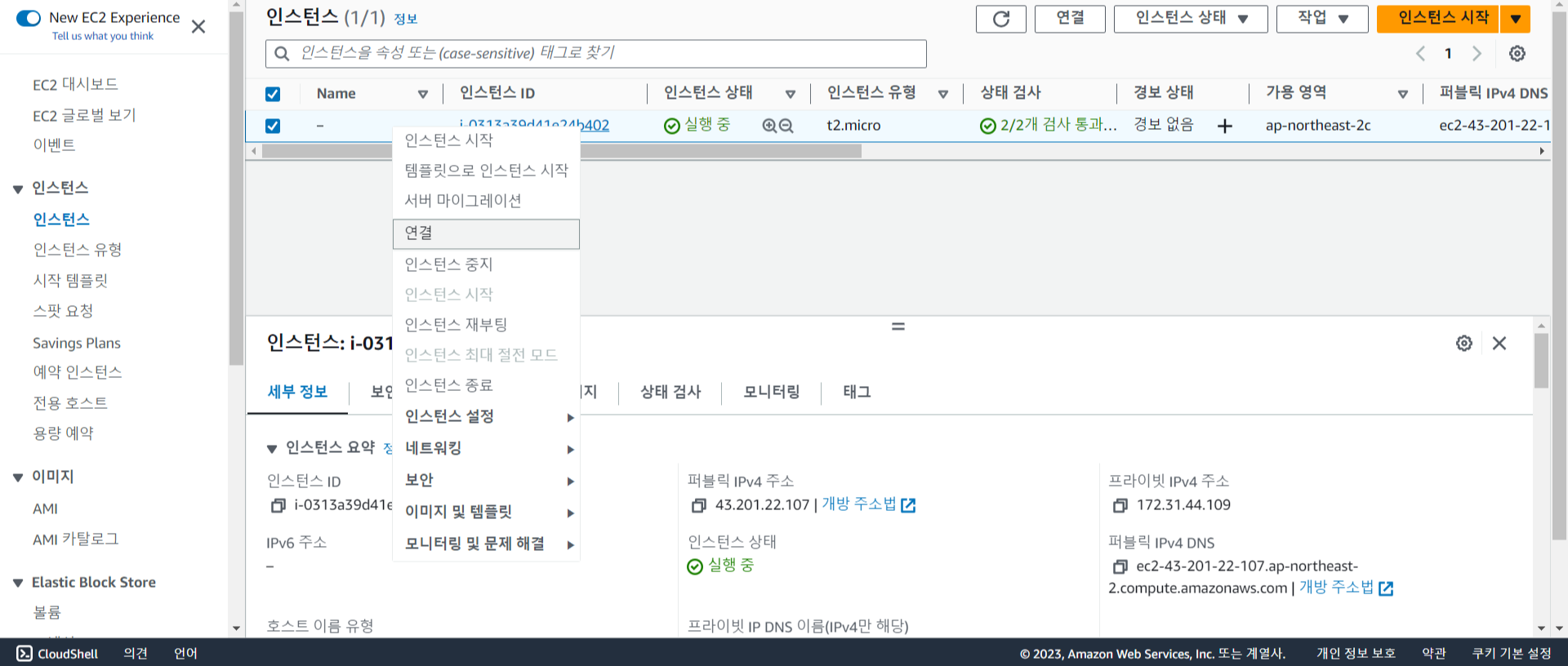Collapse the 인스턴스 요약 section

[x=272, y=449]
